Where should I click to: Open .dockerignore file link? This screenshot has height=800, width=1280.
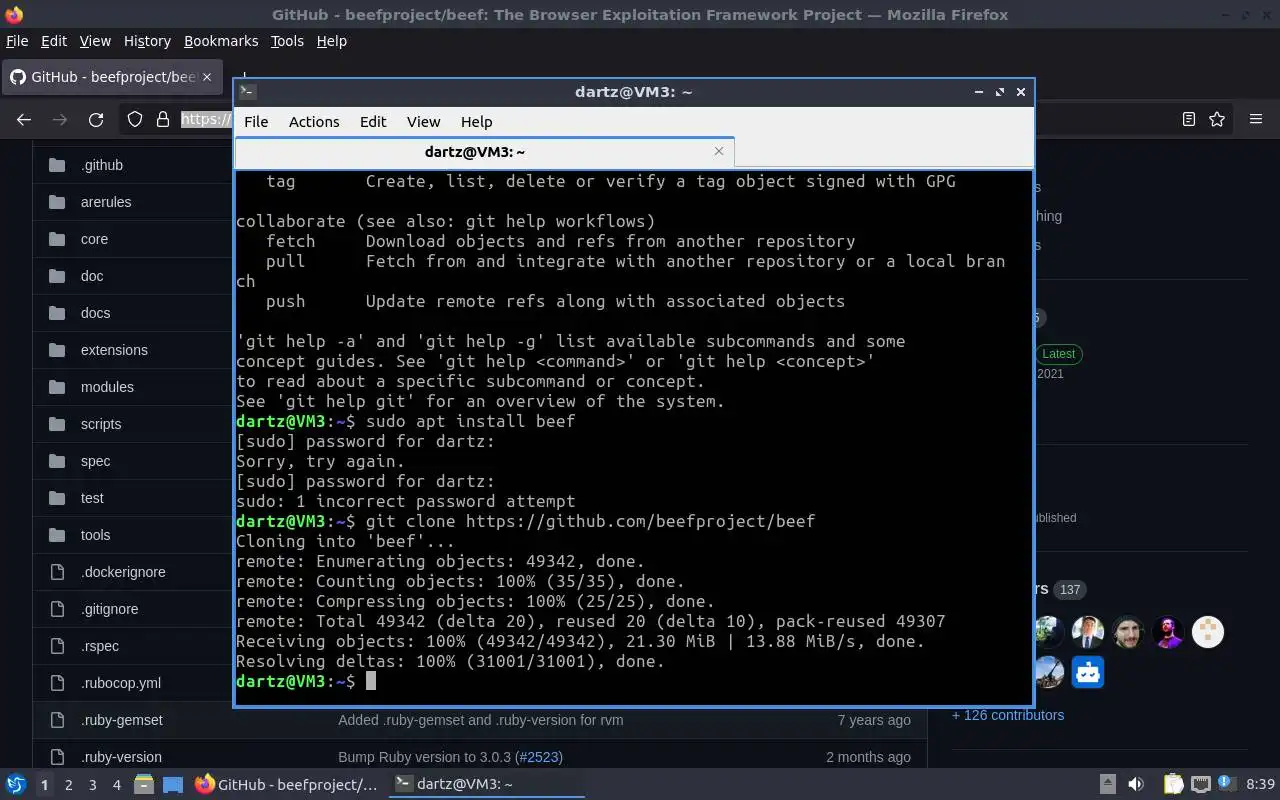coord(123,572)
